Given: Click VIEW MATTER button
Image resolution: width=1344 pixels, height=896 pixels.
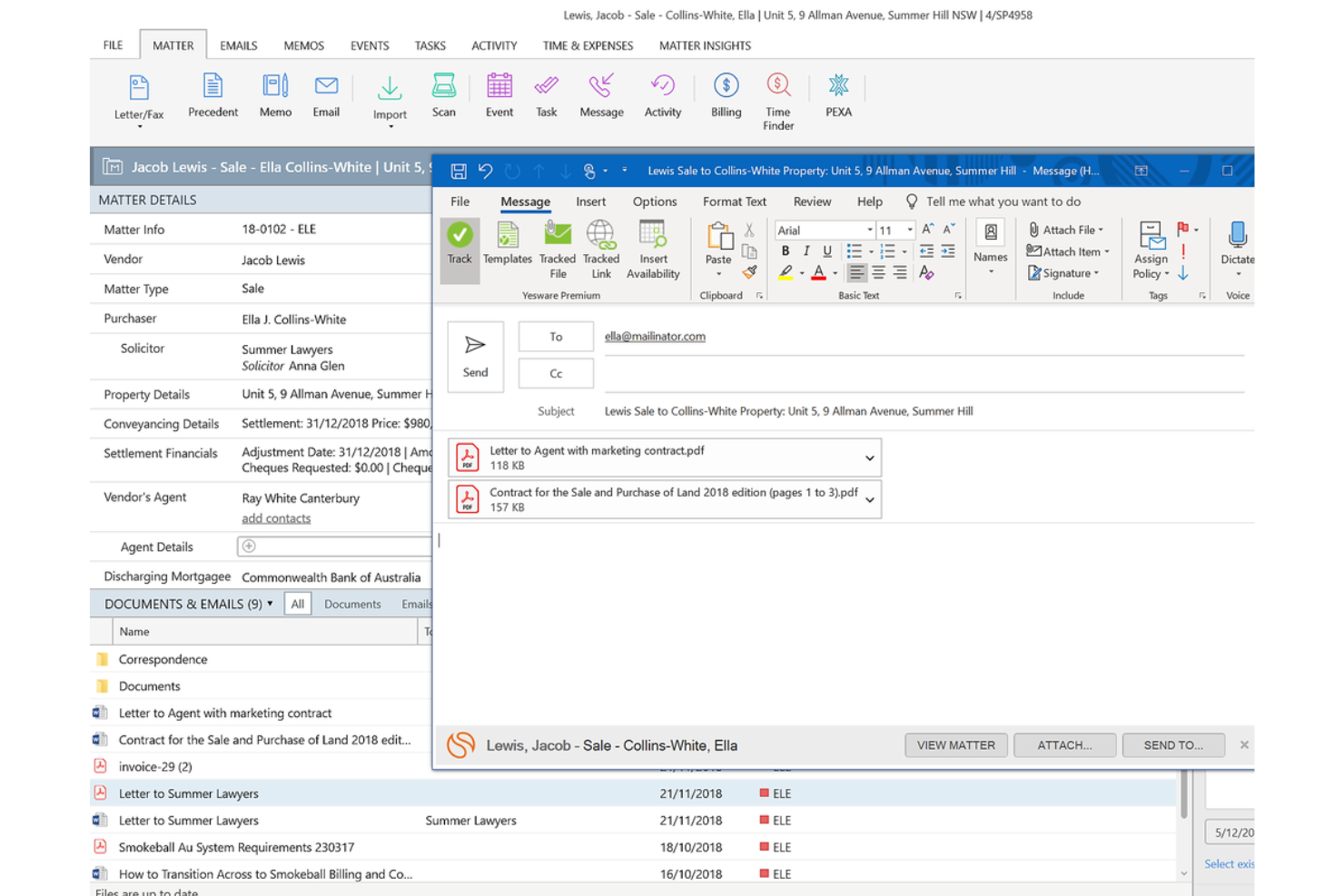Looking at the screenshot, I should pyautogui.click(x=956, y=745).
